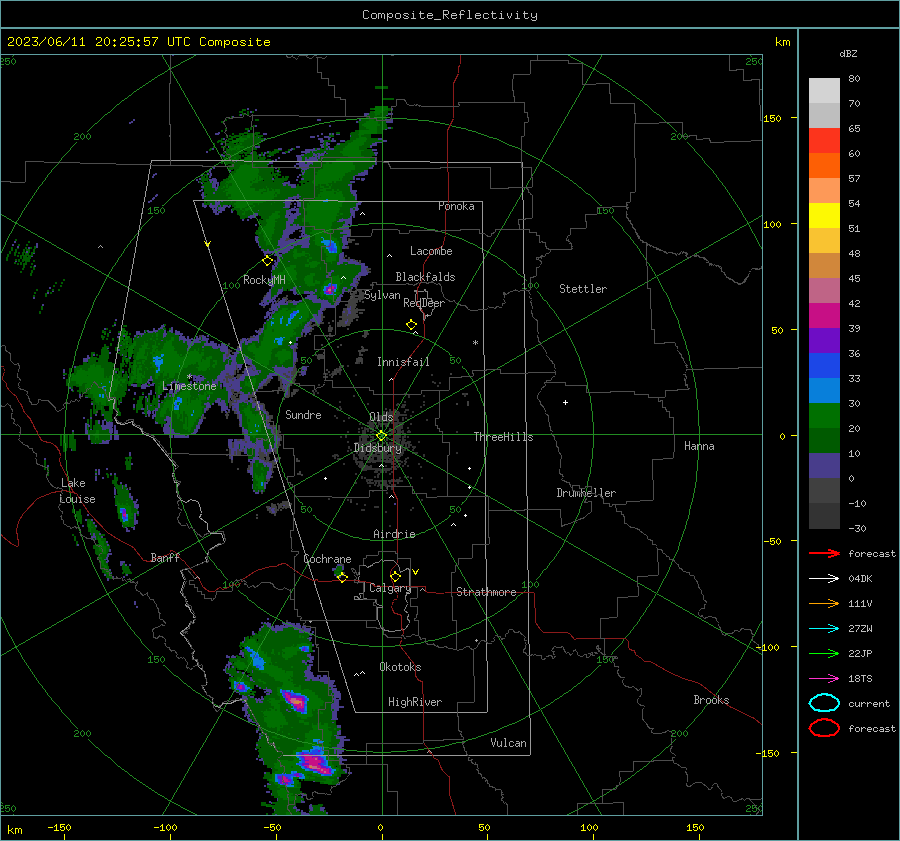Click the Innisfail label
The image size is (900, 841).
pyautogui.click(x=403, y=362)
